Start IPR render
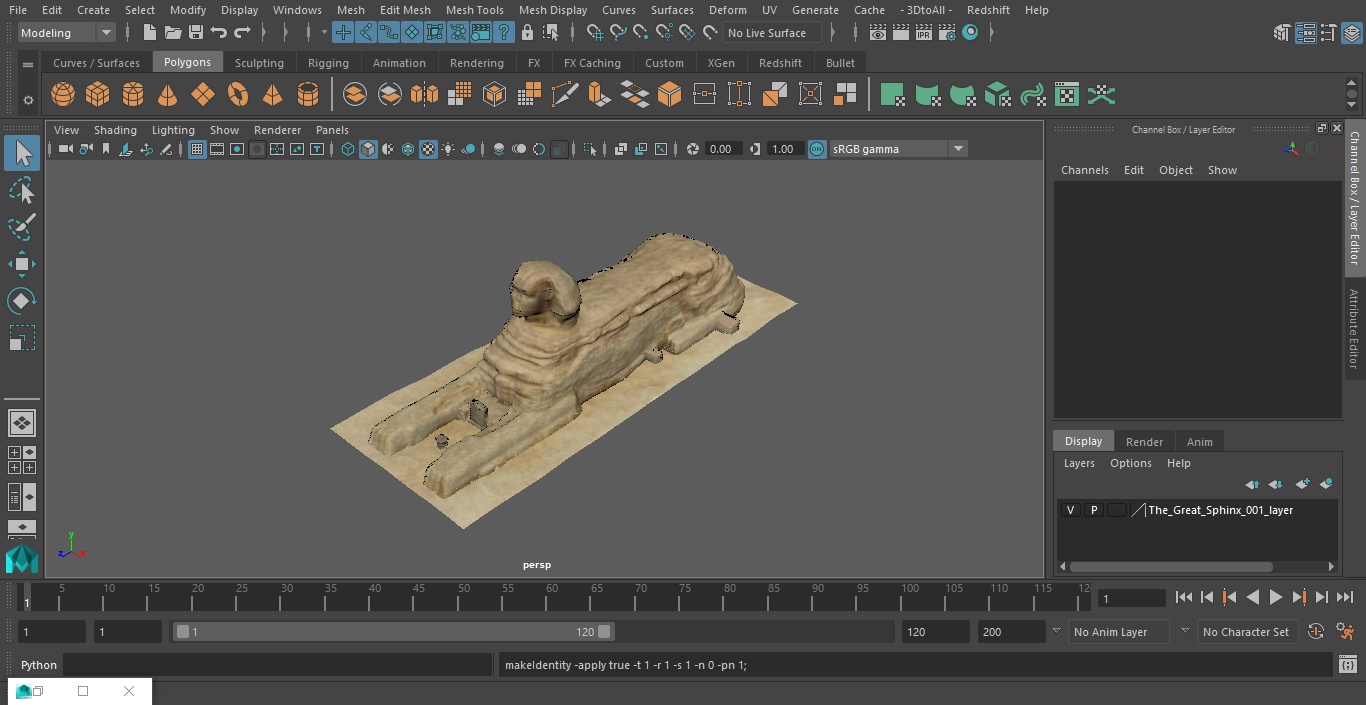Screen dimensions: 1366x705 click(x=923, y=33)
